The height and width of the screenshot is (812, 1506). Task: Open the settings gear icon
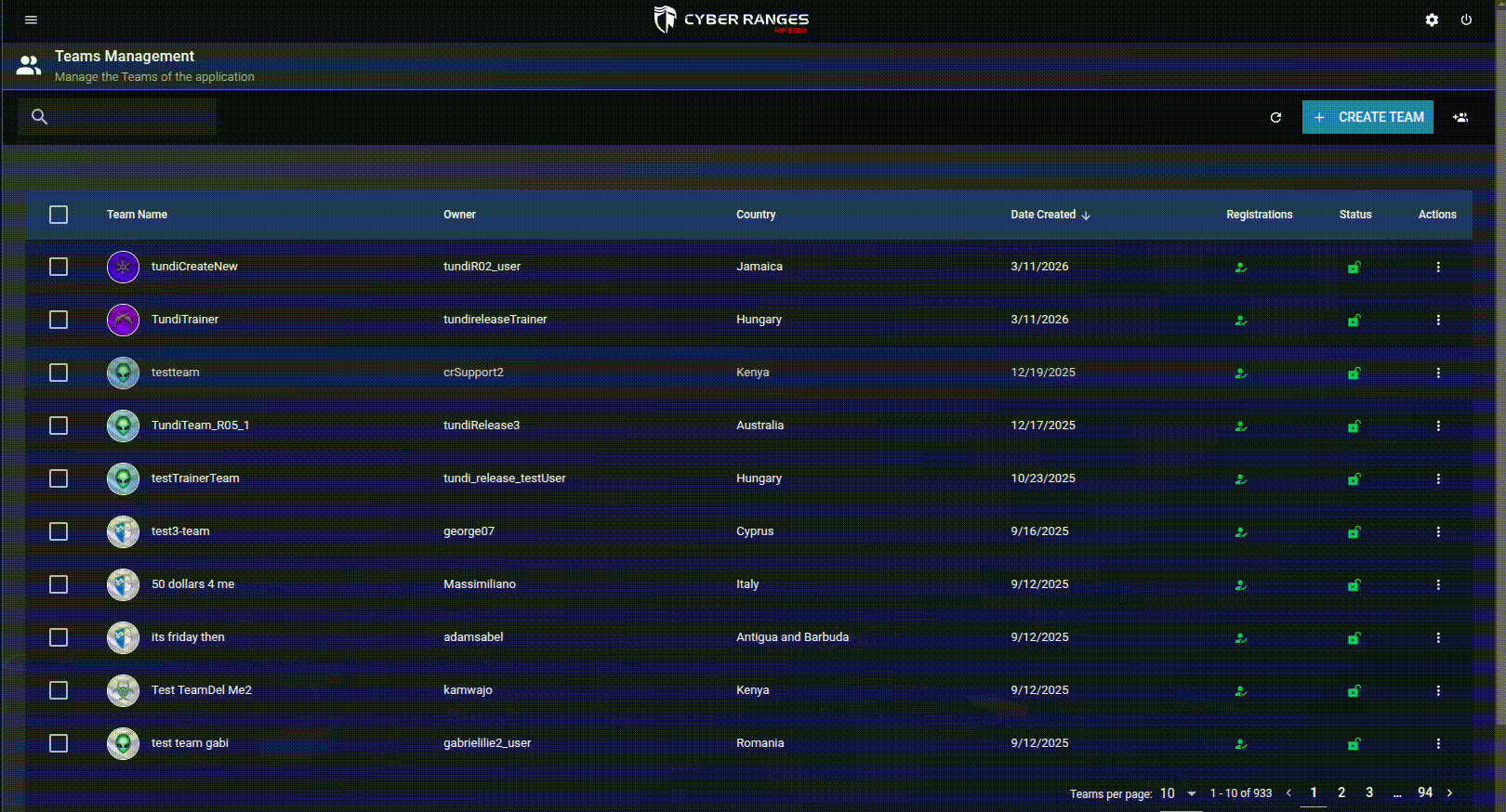click(1432, 20)
